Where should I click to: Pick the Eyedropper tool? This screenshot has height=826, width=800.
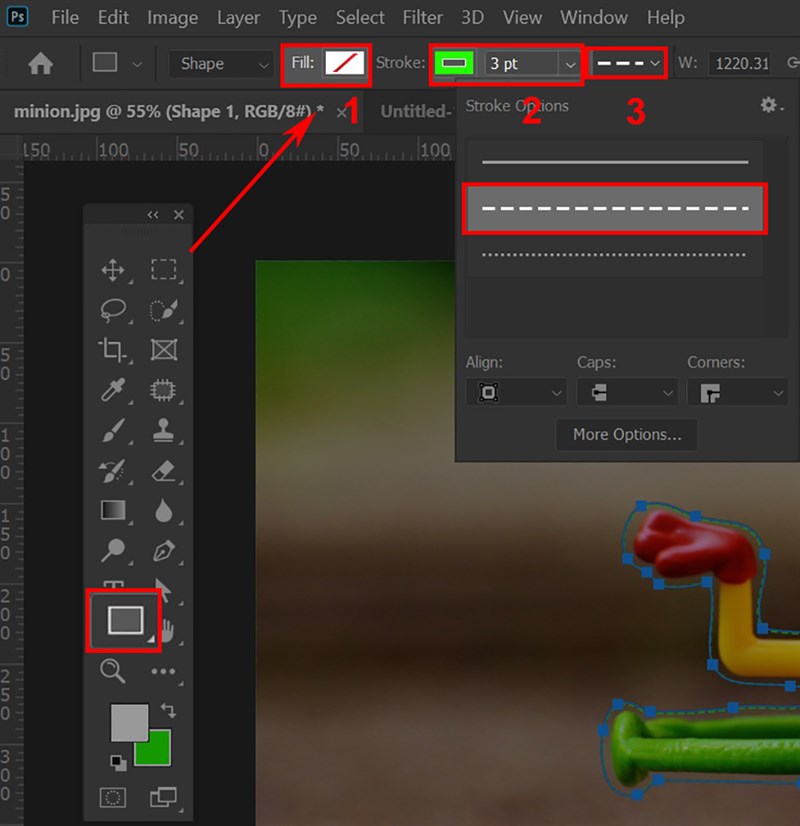113,390
